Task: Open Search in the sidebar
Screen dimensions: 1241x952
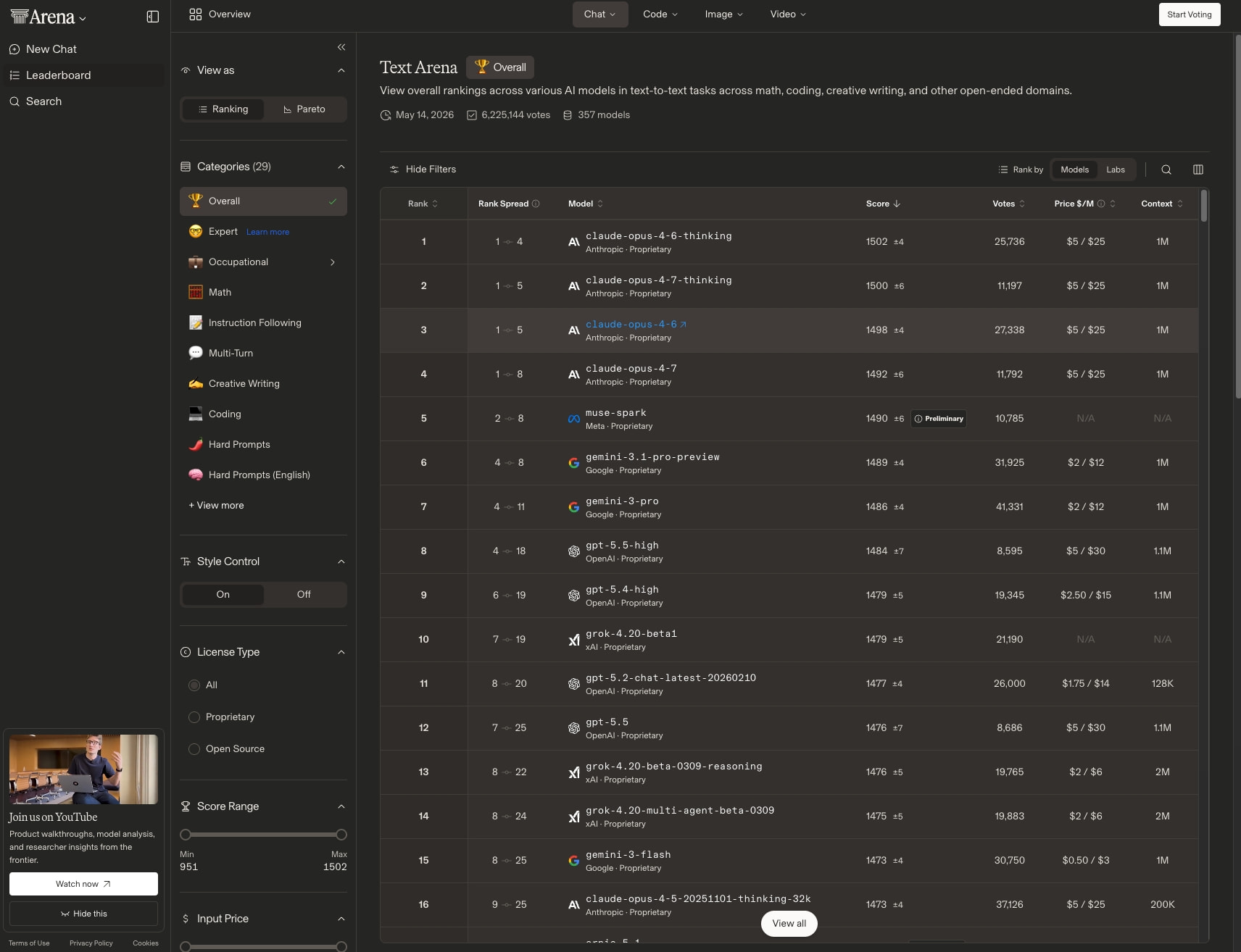Action: tap(85, 101)
